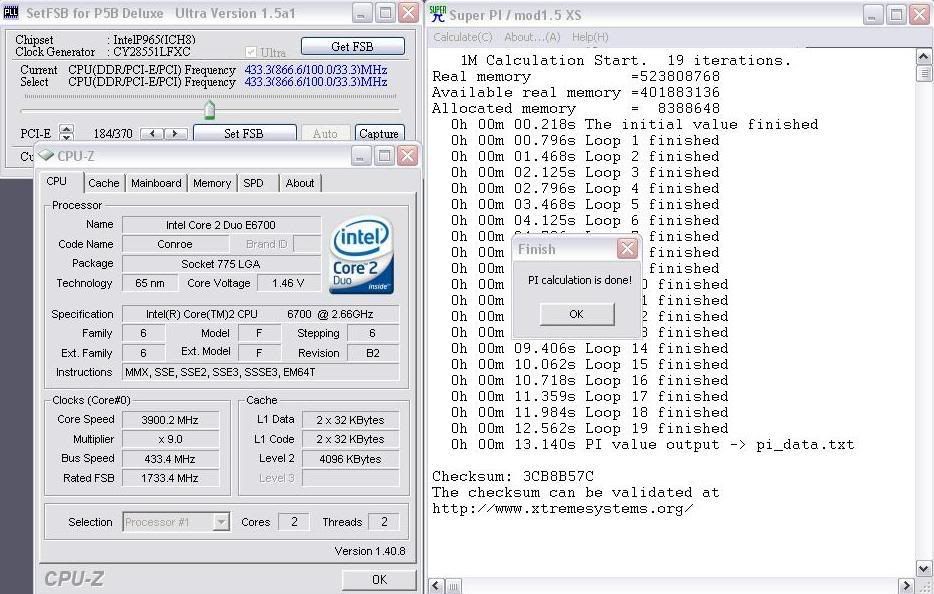Maximize the Super PI window
The image size is (934, 594).
pyautogui.click(x=896, y=15)
